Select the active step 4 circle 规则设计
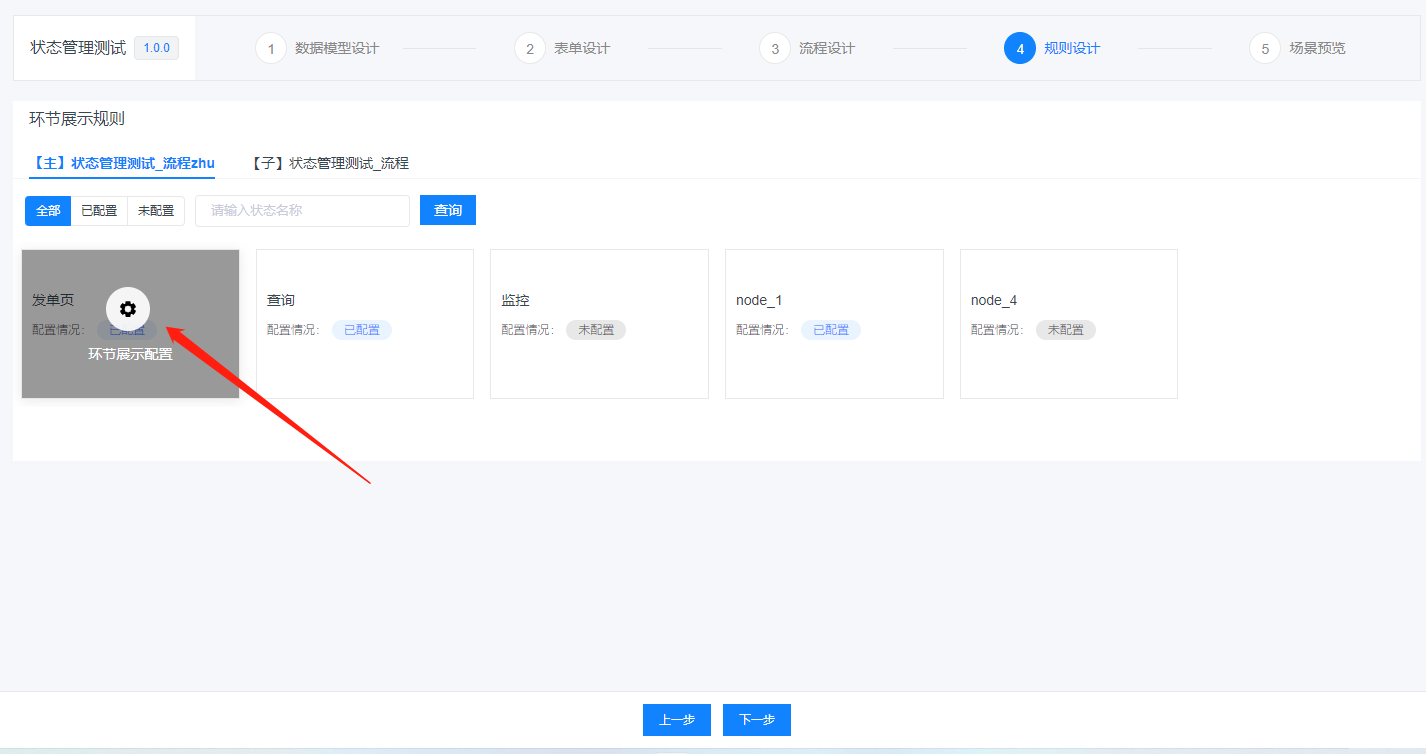The height and width of the screenshot is (754, 1426). [1020, 48]
